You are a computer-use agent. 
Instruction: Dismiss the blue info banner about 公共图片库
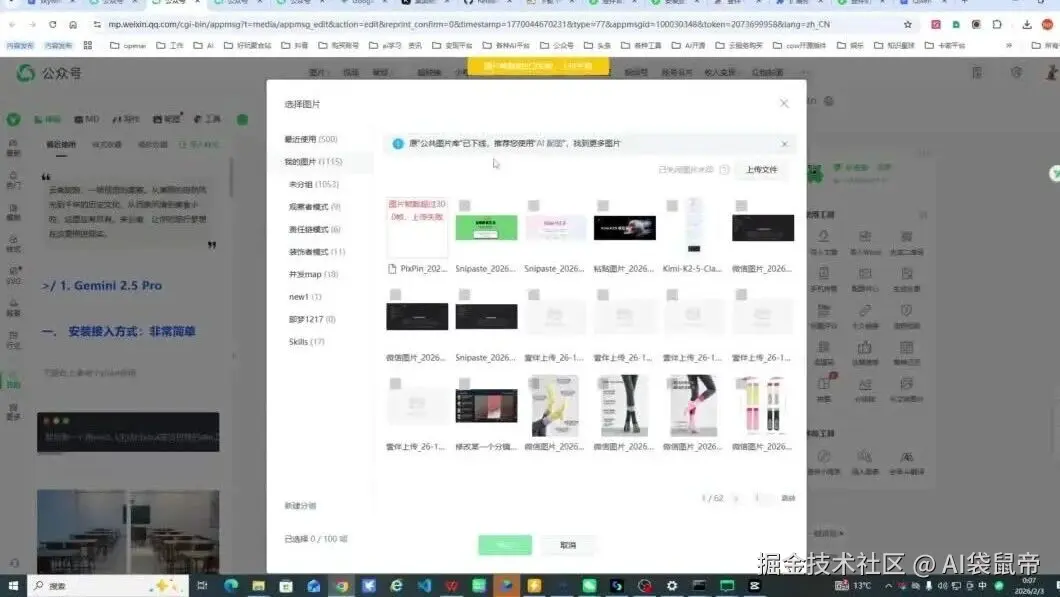click(784, 144)
